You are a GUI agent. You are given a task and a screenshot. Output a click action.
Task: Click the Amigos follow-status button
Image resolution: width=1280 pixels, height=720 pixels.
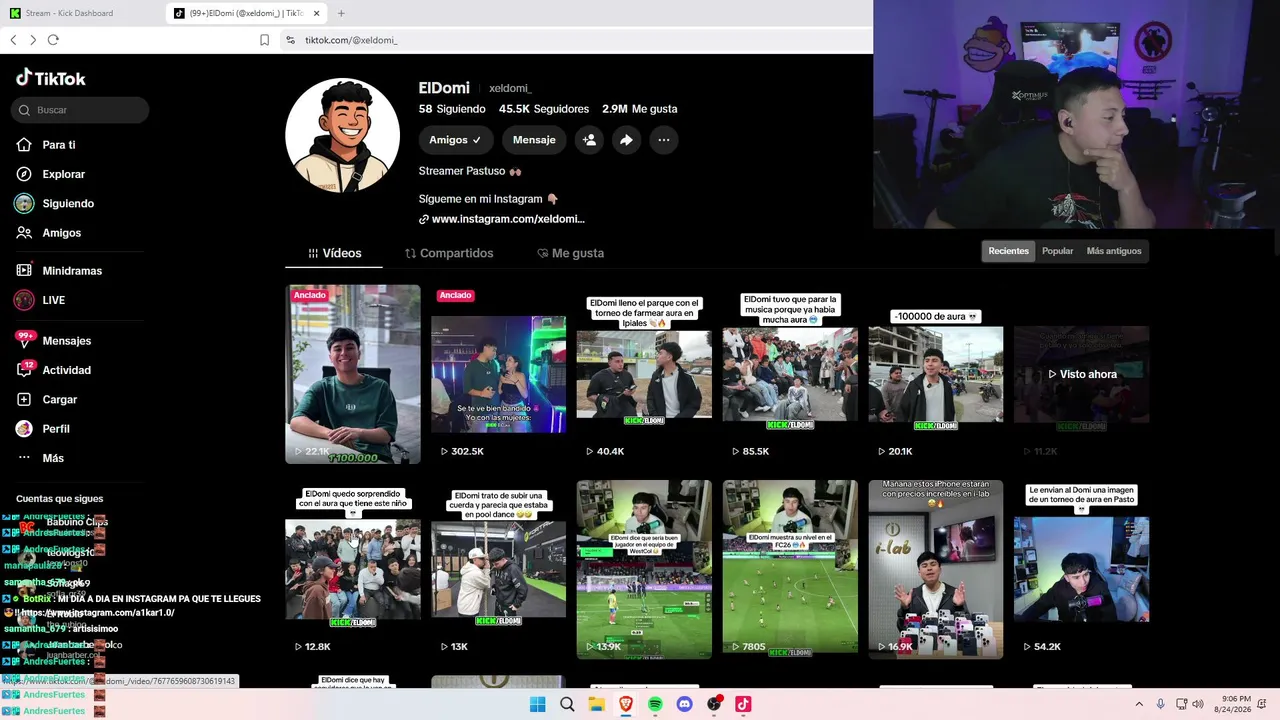pyautogui.click(x=455, y=140)
